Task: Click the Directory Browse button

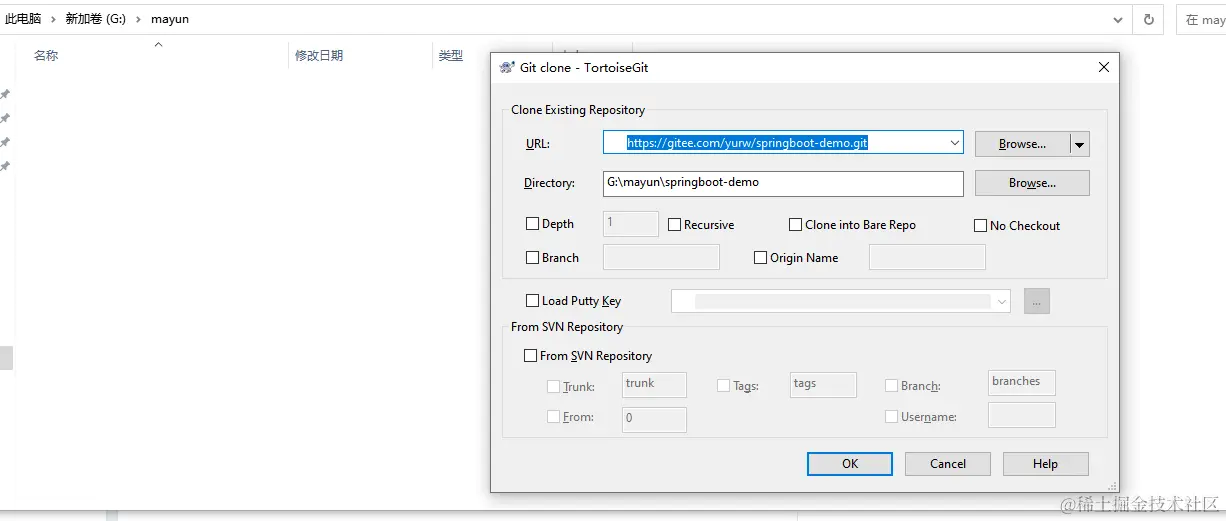Action: (1032, 183)
